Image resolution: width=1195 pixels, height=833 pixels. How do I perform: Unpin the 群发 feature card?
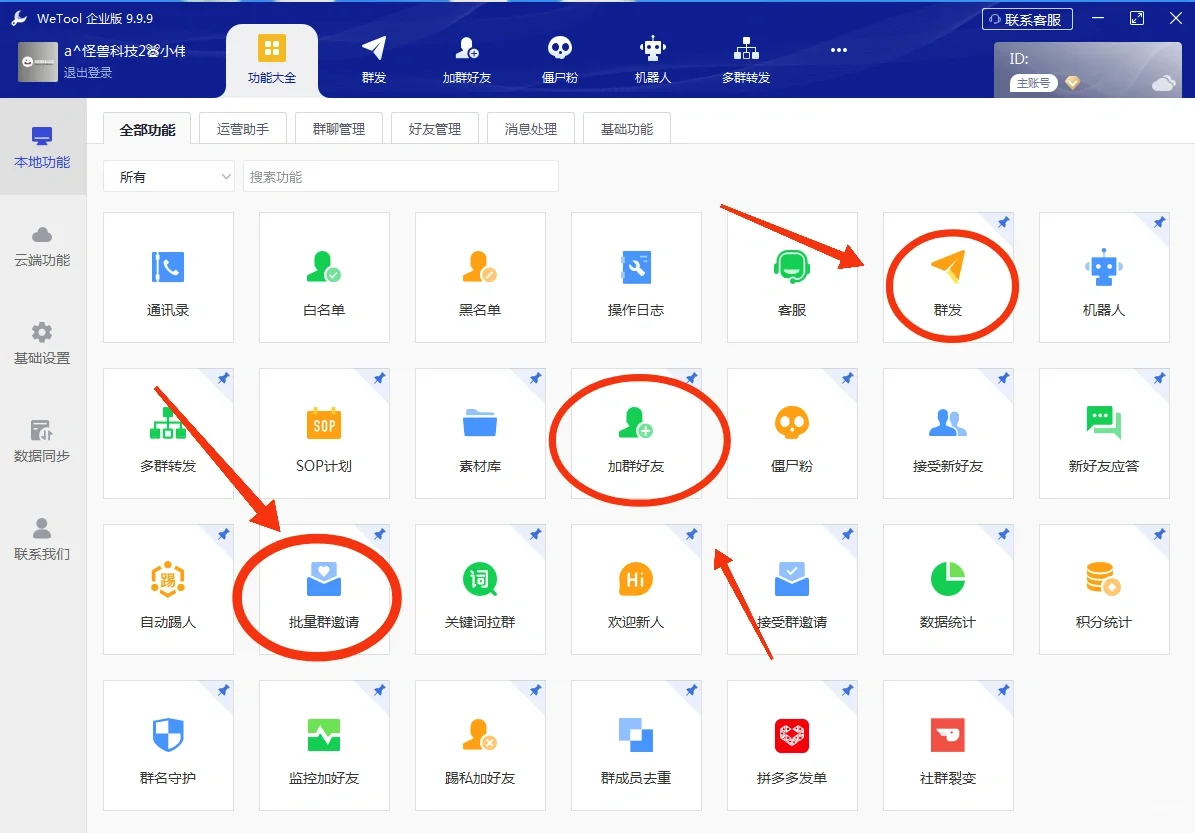pyautogui.click(x=1002, y=222)
